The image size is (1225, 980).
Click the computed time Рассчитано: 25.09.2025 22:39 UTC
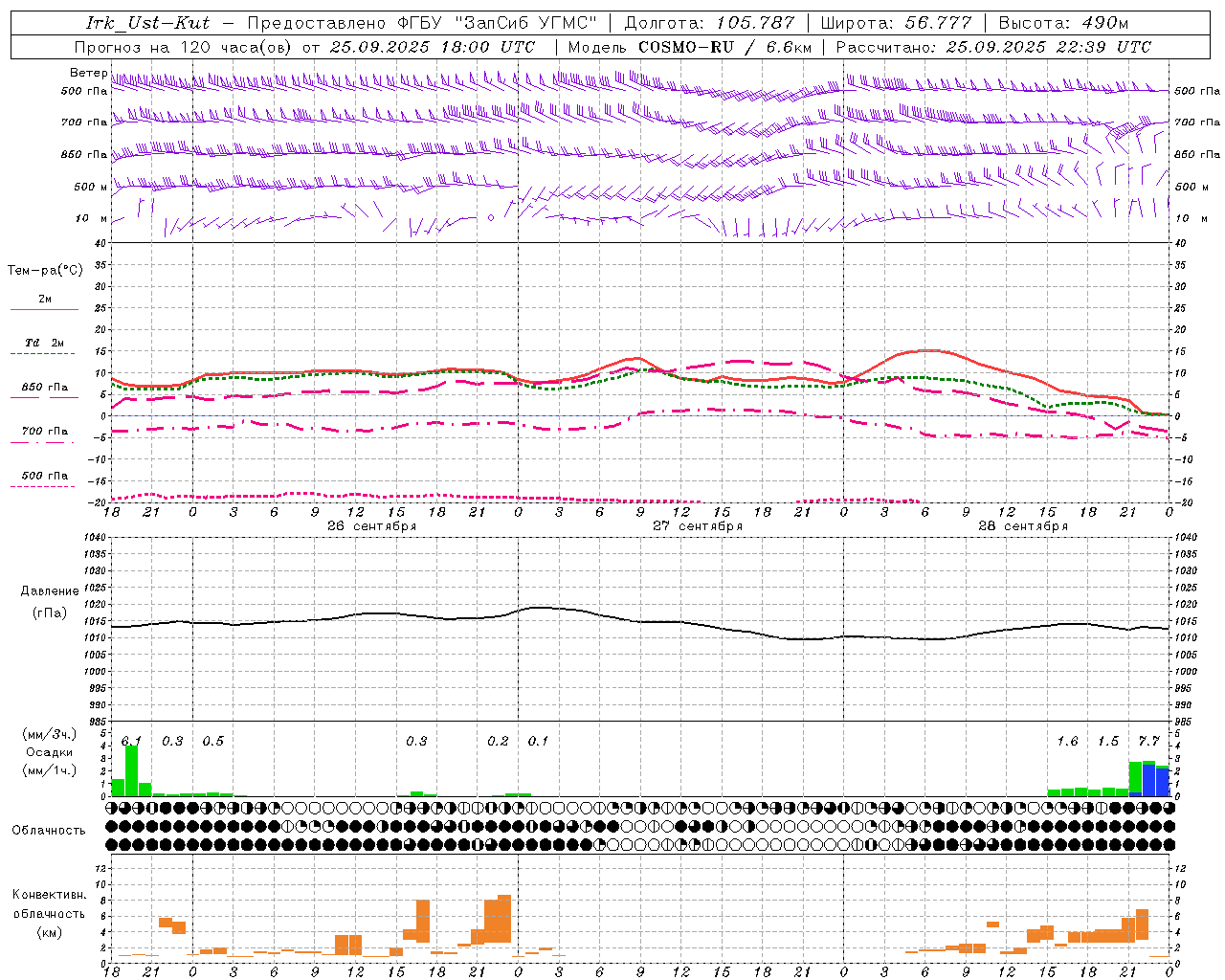(x=993, y=47)
